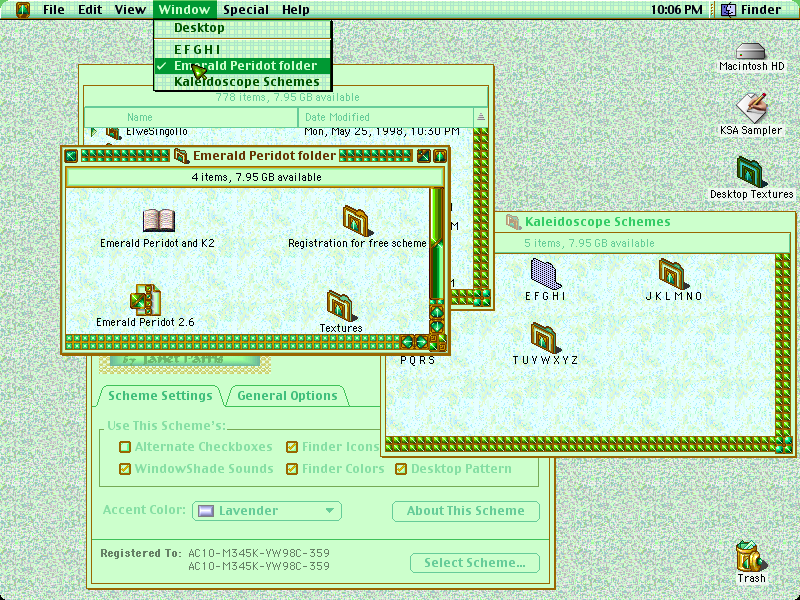Choose Emerald Peridot folder in the Window menu
Screen dimensions: 800x600
tap(243, 66)
